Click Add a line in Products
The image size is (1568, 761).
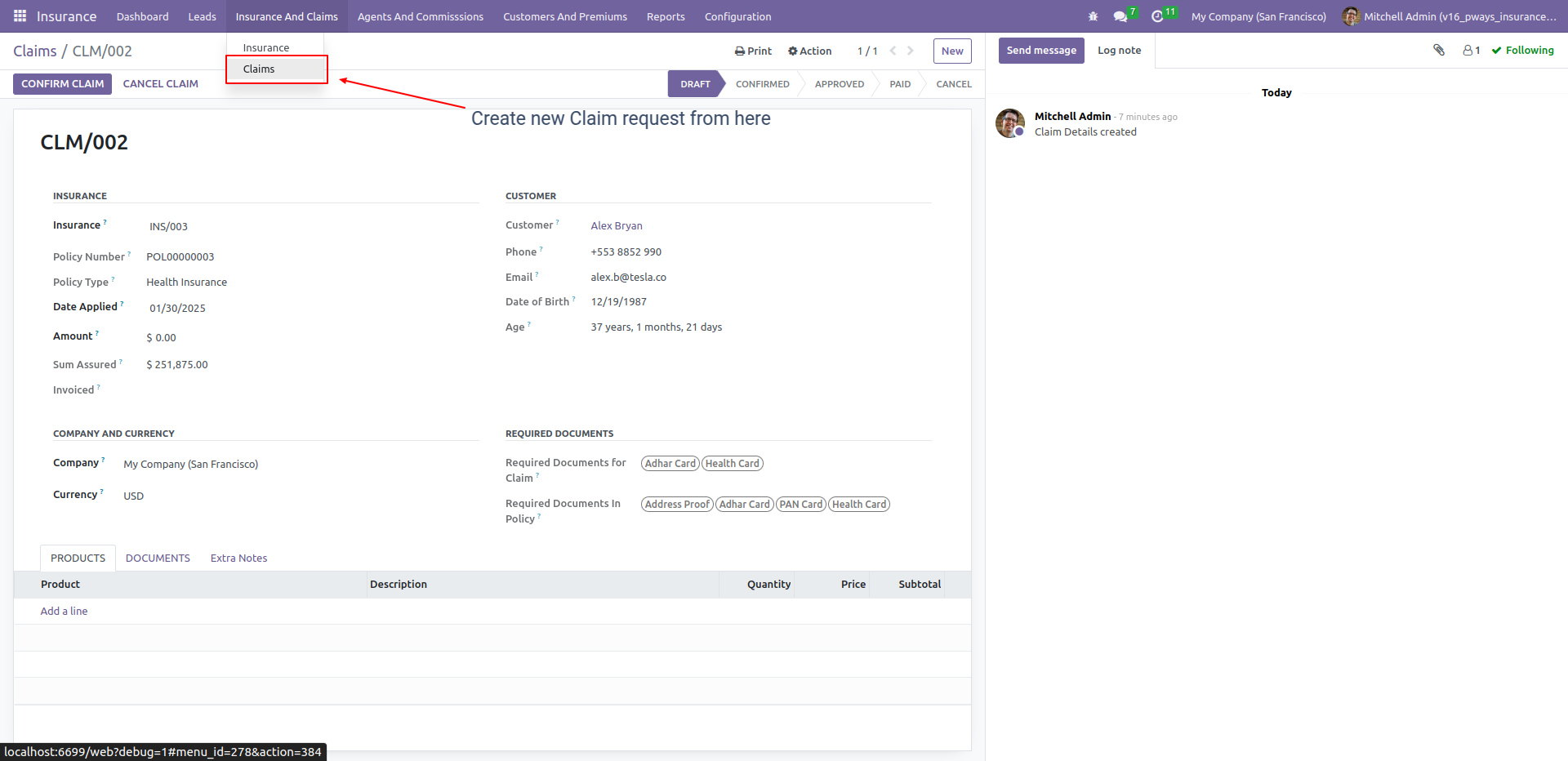[x=64, y=612]
